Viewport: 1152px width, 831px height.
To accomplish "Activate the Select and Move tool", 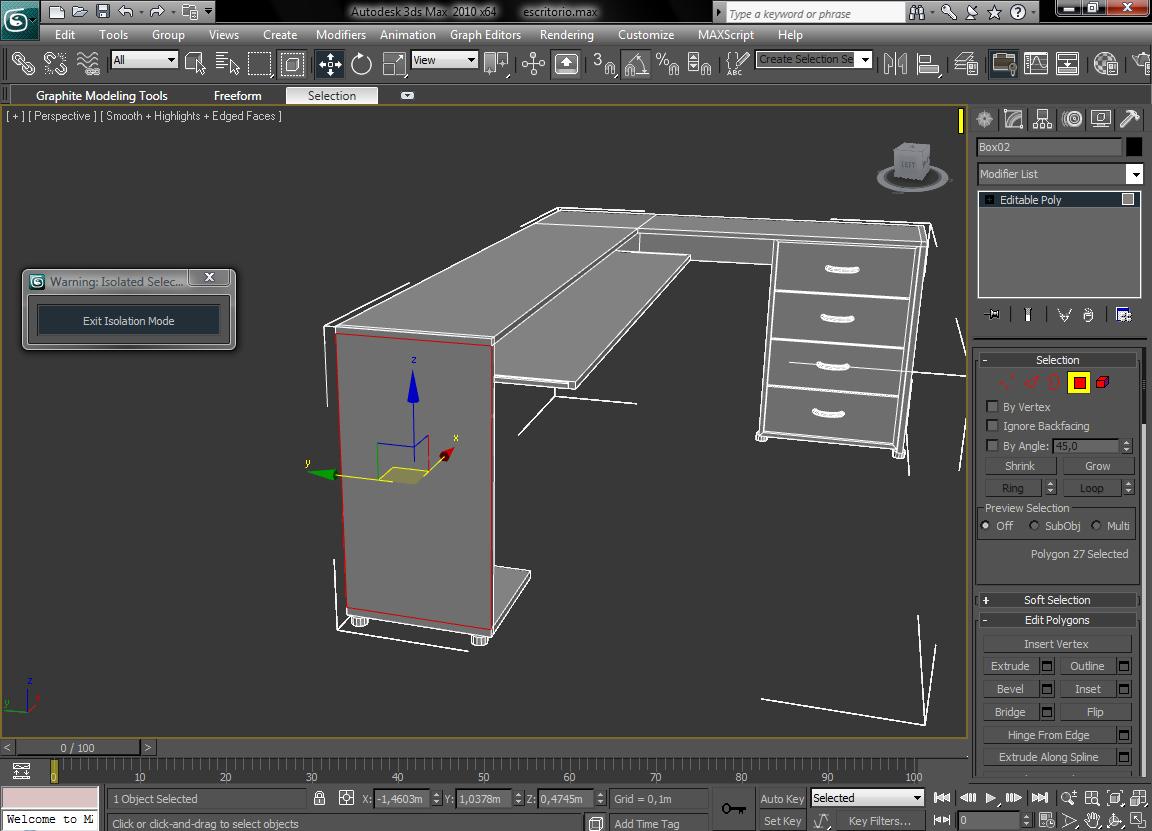I will 330,63.
